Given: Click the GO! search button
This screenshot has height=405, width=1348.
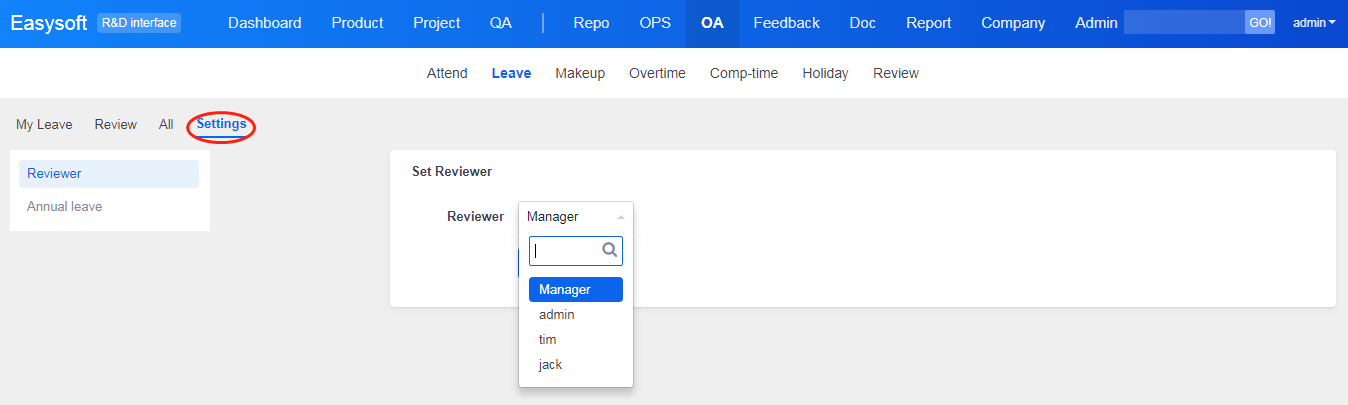Looking at the screenshot, I should tap(1260, 23).
